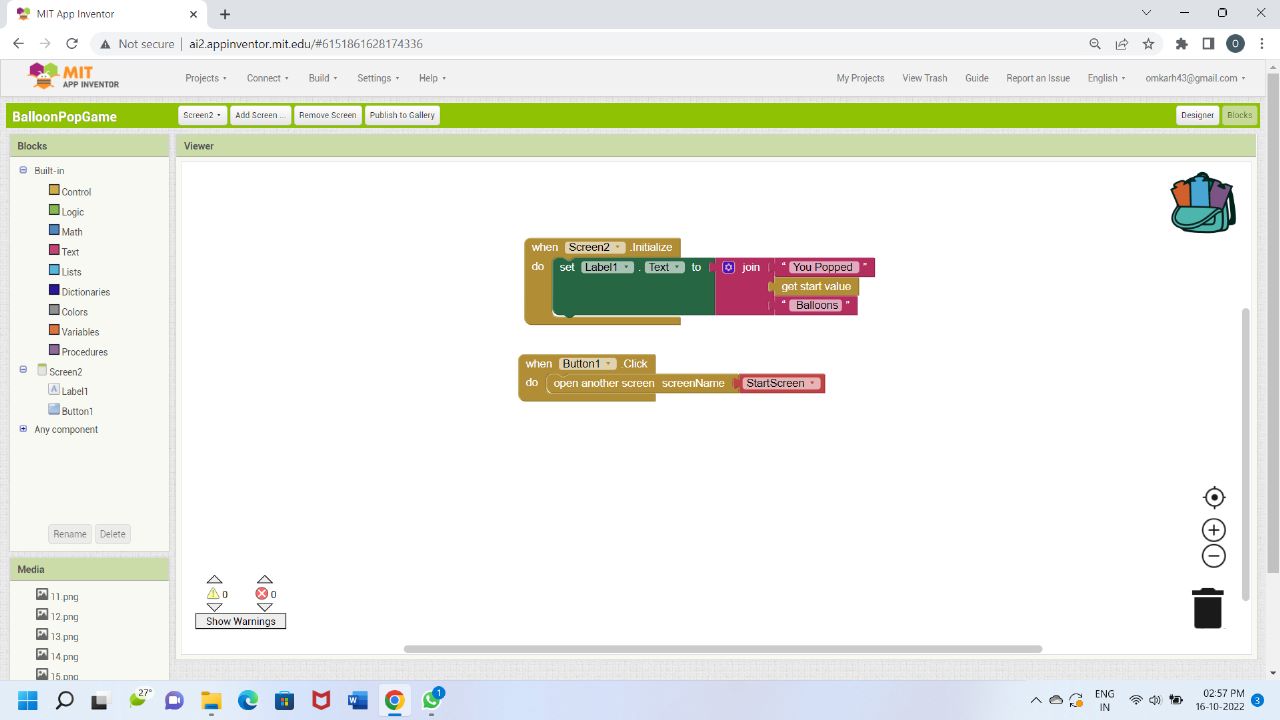This screenshot has height=720, width=1280.
Task: Switch to Designer view
Action: point(1197,115)
